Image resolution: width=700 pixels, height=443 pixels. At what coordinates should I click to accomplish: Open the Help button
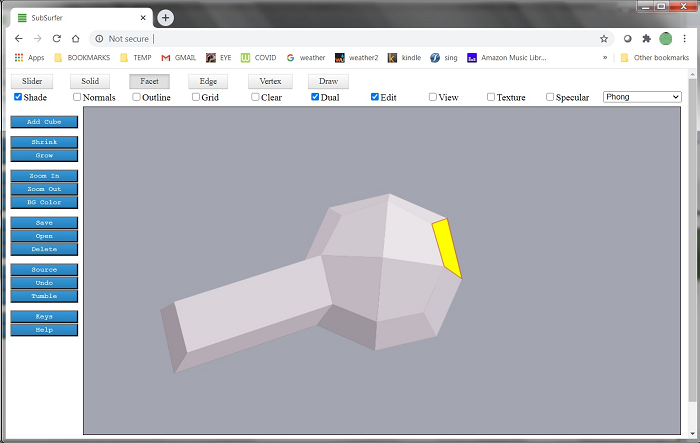(x=44, y=330)
